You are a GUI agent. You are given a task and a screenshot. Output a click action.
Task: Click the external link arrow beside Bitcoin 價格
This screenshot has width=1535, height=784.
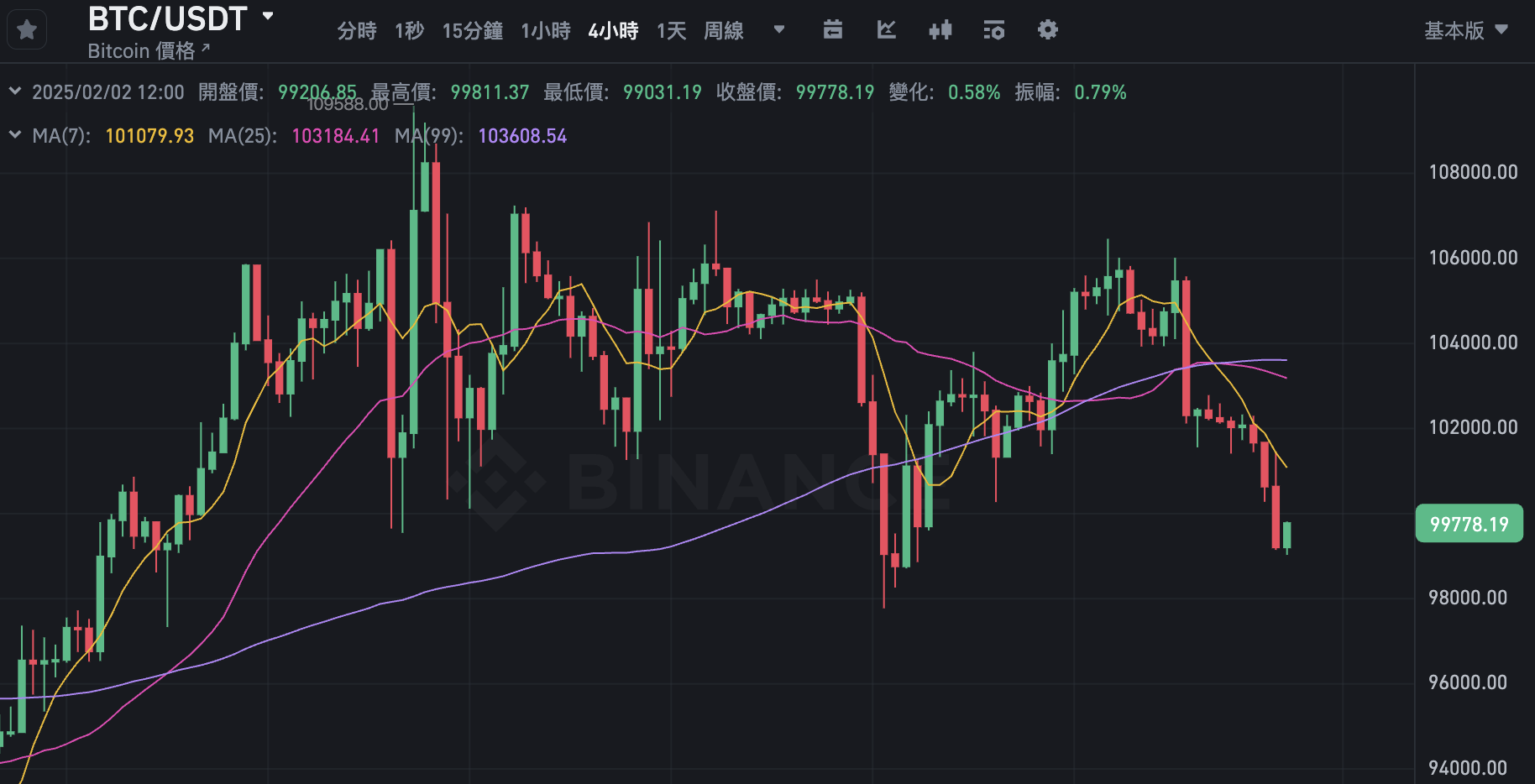pyautogui.click(x=206, y=49)
